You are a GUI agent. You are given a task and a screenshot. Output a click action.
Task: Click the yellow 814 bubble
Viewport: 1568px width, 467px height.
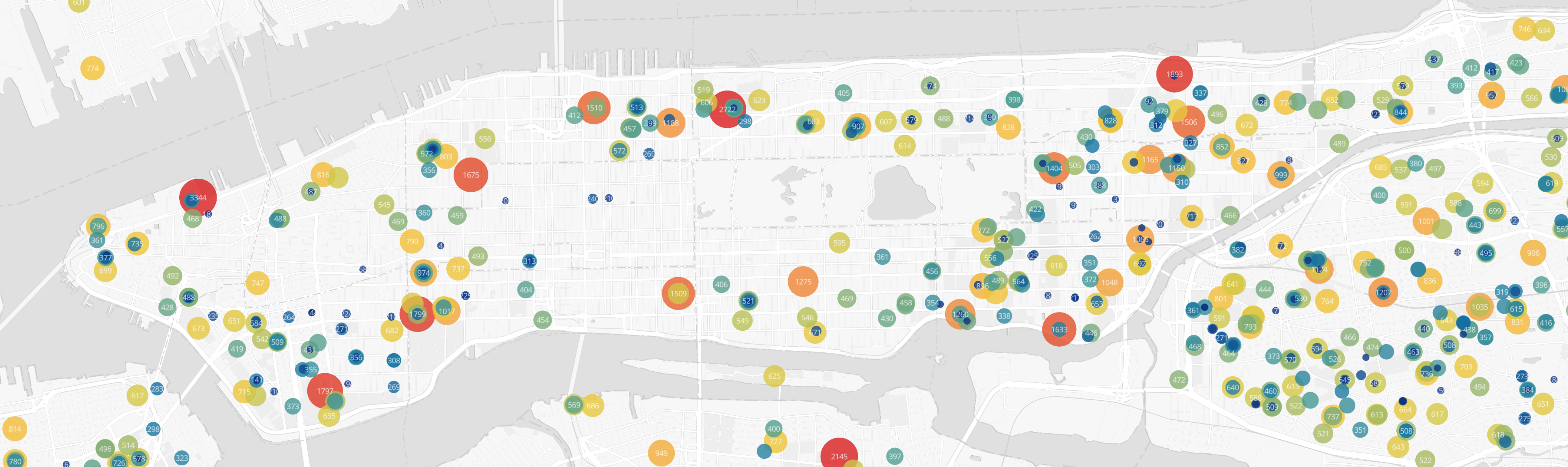pos(15,429)
